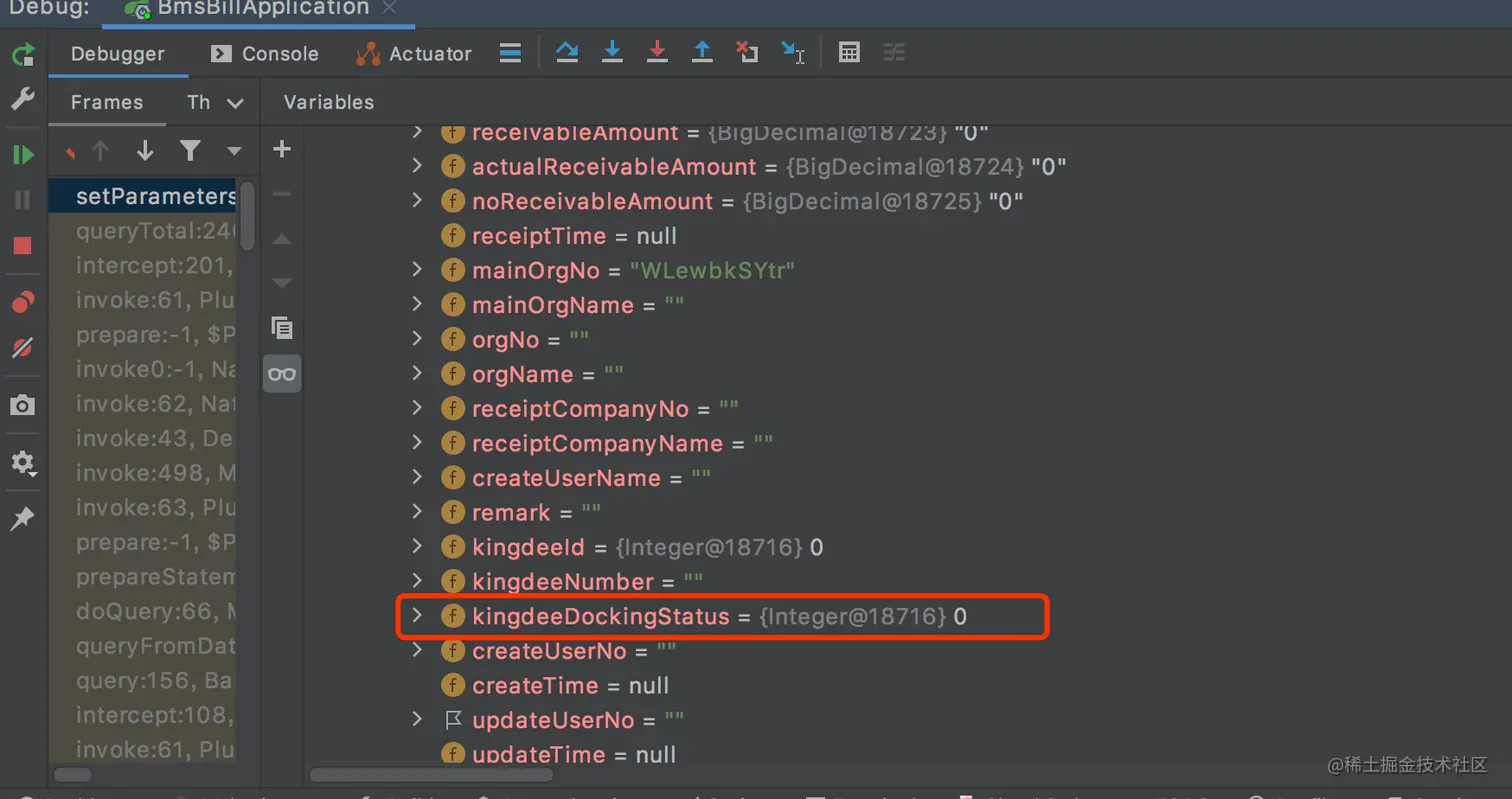Select the queryTotal stack frame
This screenshot has width=1512, height=799.
tap(143, 231)
